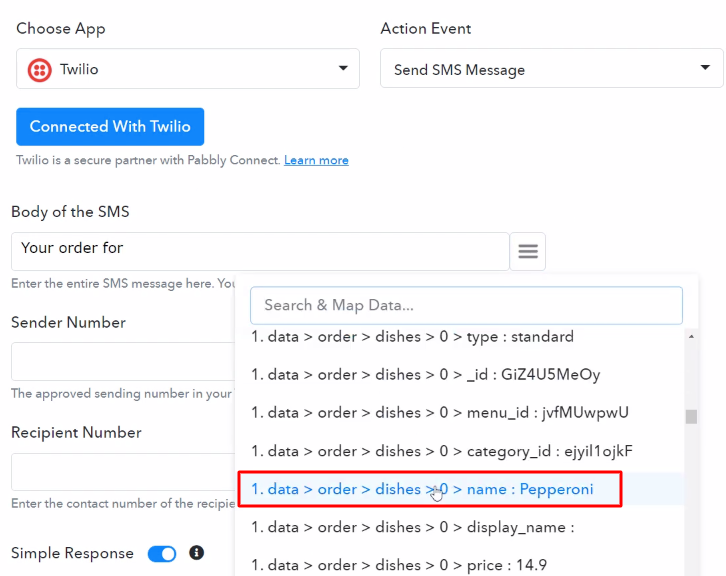Image resolution: width=726 pixels, height=576 pixels.
Task: Open the Learn more link
Action: pyautogui.click(x=316, y=160)
